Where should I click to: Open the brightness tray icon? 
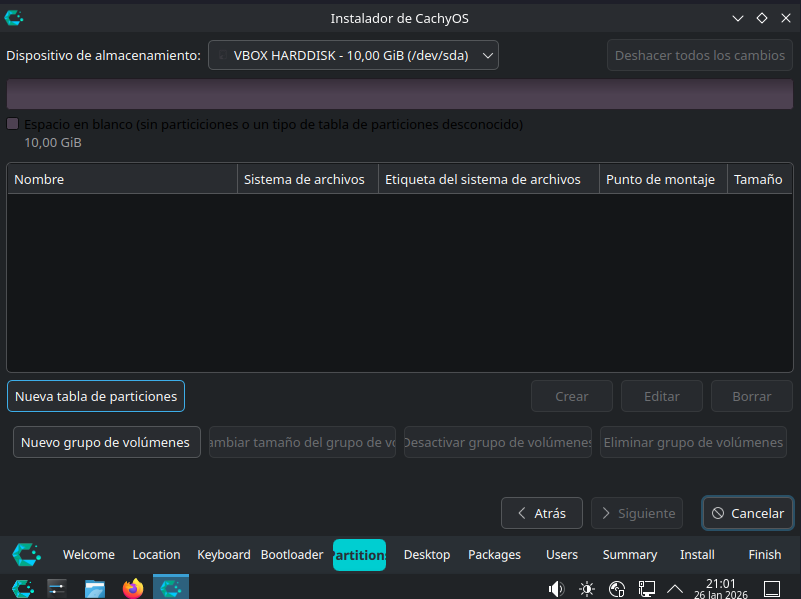pyautogui.click(x=587, y=588)
